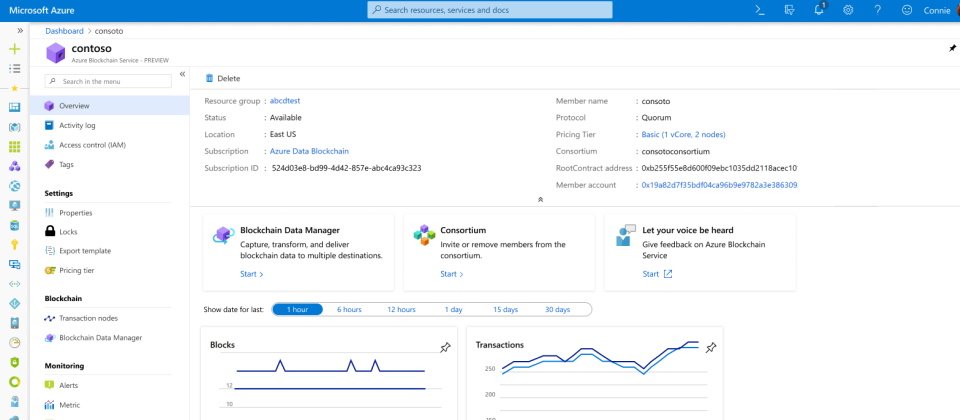Click the favorites star in the rail
Screen dimensions: 960x420
(x=15, y=88)
